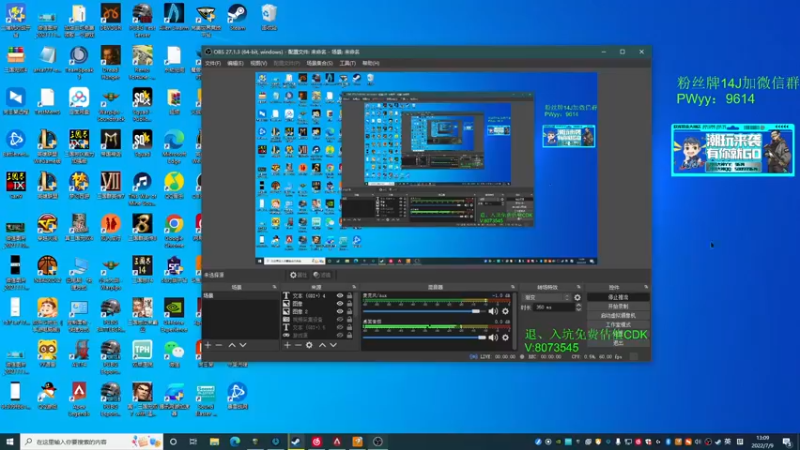The height and width of the screenshot is (450, 800).
Task: Click the 桌面音频 volume slider
Action: 424,337
